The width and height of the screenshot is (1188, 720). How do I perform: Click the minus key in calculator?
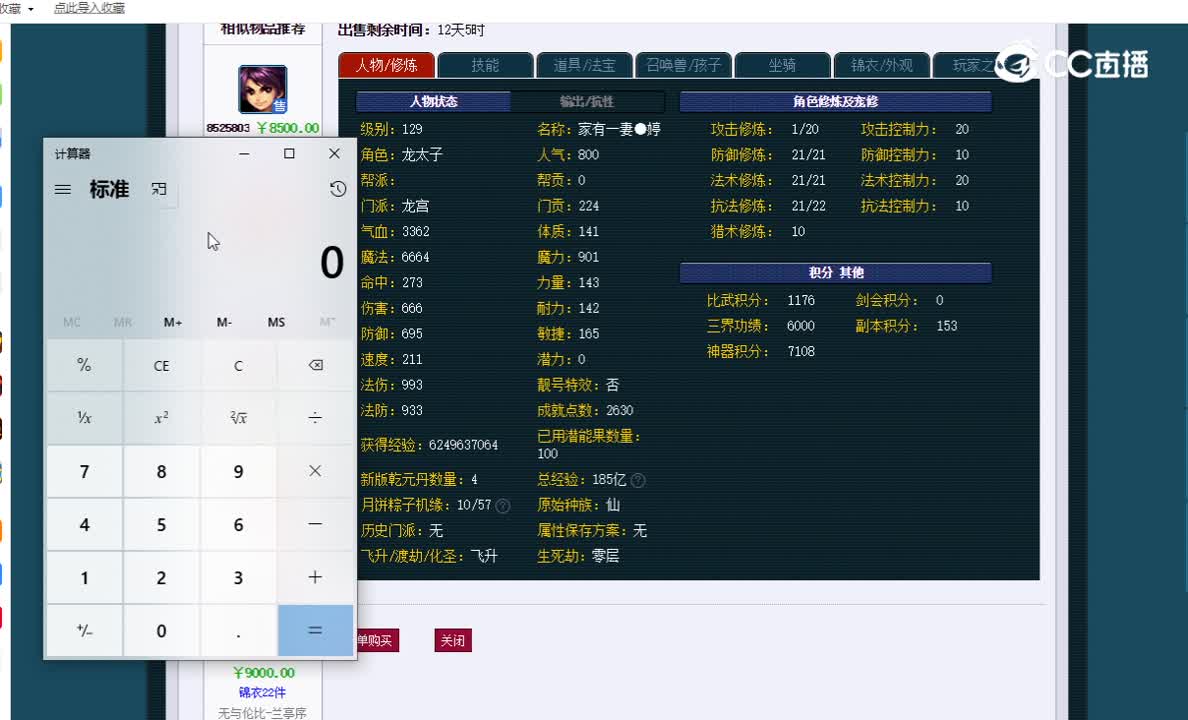tap(315, 524)
